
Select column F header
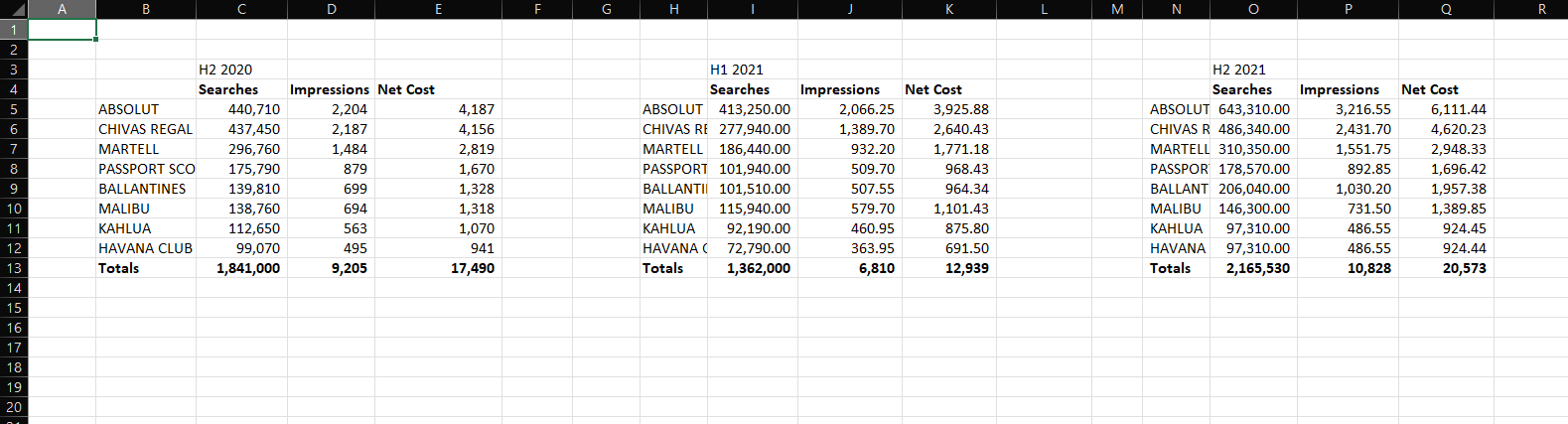[537, 9]
